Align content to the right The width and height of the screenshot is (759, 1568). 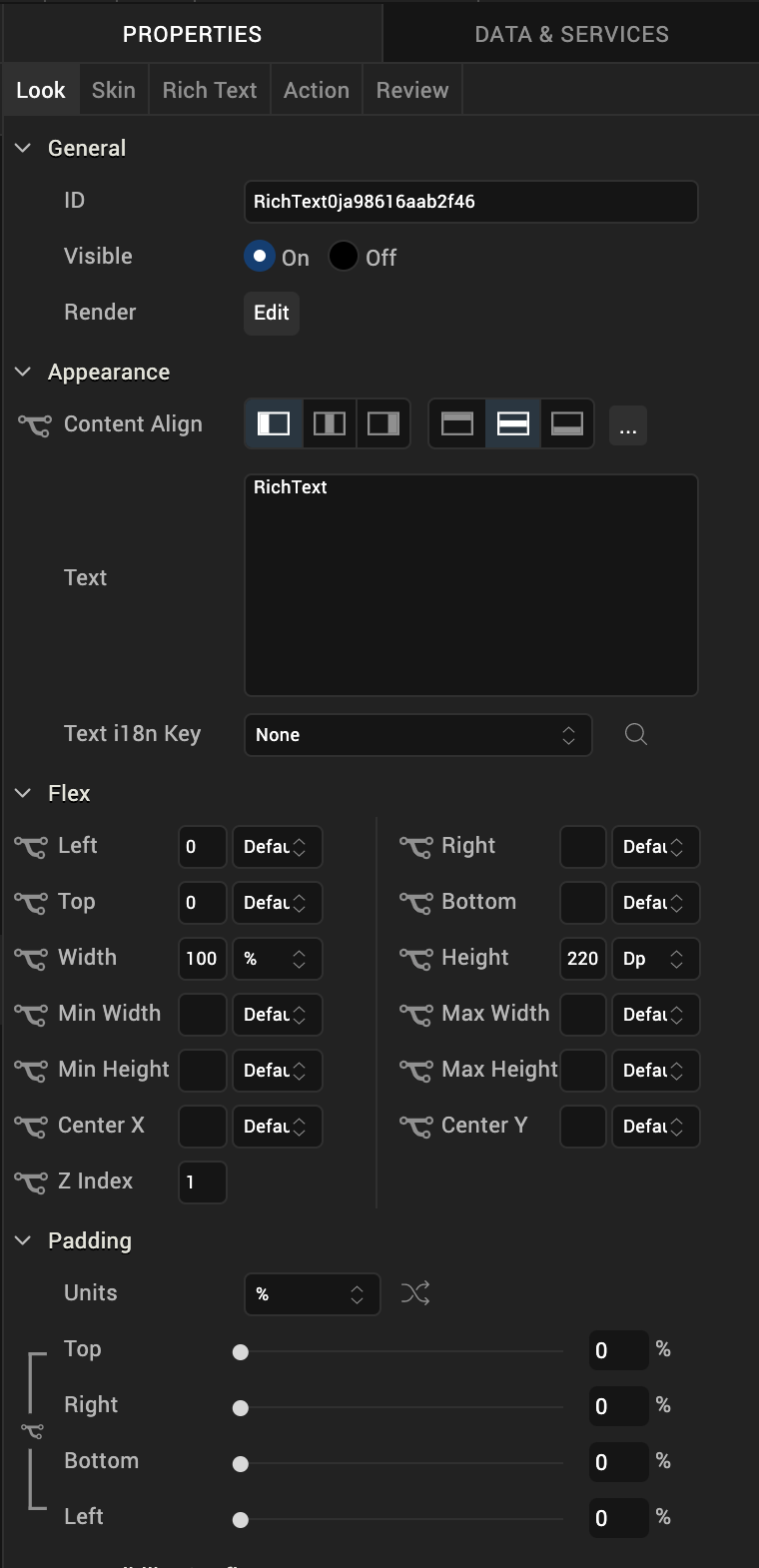[383, 423]
